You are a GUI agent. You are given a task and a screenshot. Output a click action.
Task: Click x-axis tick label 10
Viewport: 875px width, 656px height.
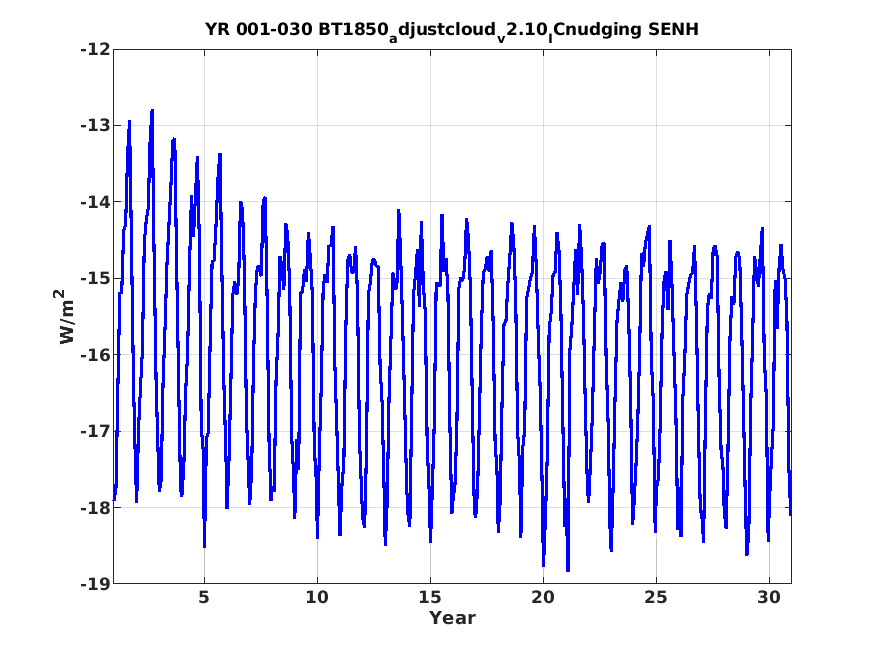(317, 597)
